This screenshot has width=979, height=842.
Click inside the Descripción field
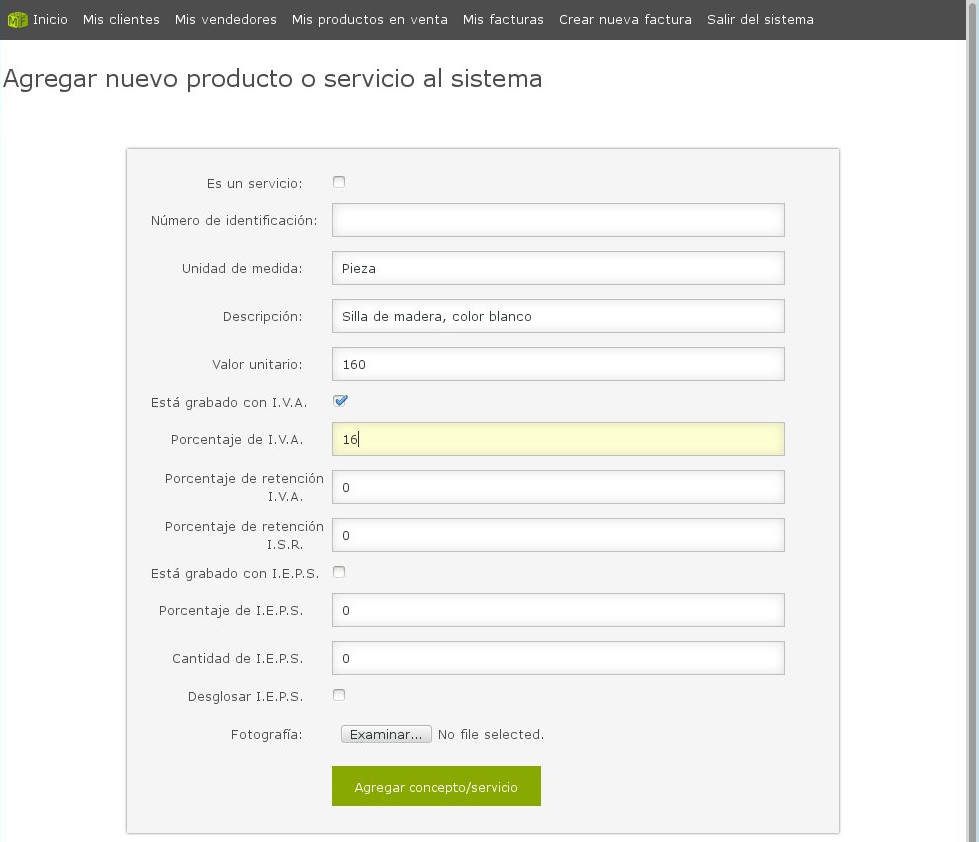click(557, 315)
